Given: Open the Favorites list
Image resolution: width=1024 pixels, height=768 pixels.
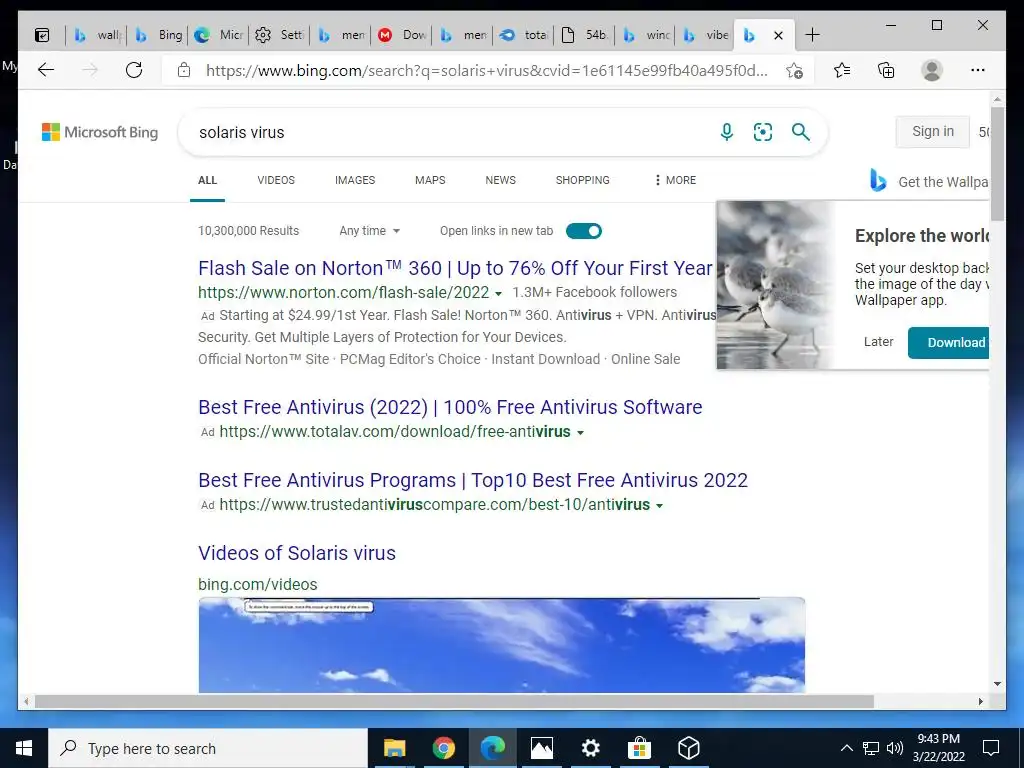Looking at the screenshot, I should pos(842,70).
